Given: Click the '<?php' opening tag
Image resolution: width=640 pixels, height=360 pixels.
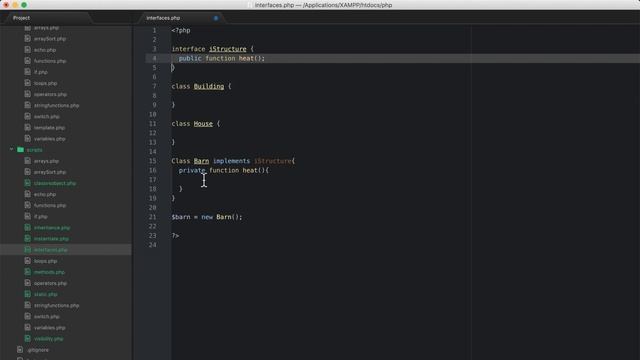Looking at the screenshot, I should click(181, 30).
